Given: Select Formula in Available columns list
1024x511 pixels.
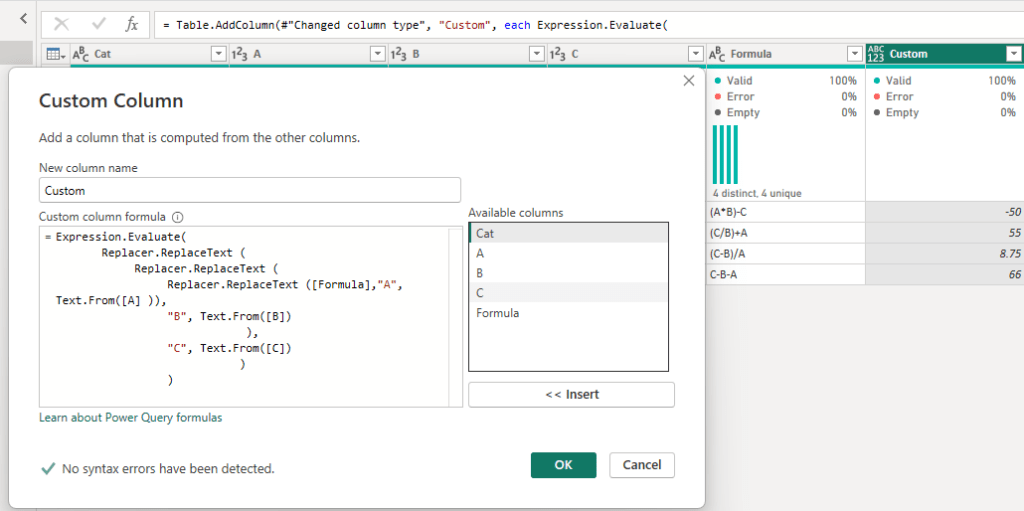Looking at the screenshot, I should click(496, 313).
